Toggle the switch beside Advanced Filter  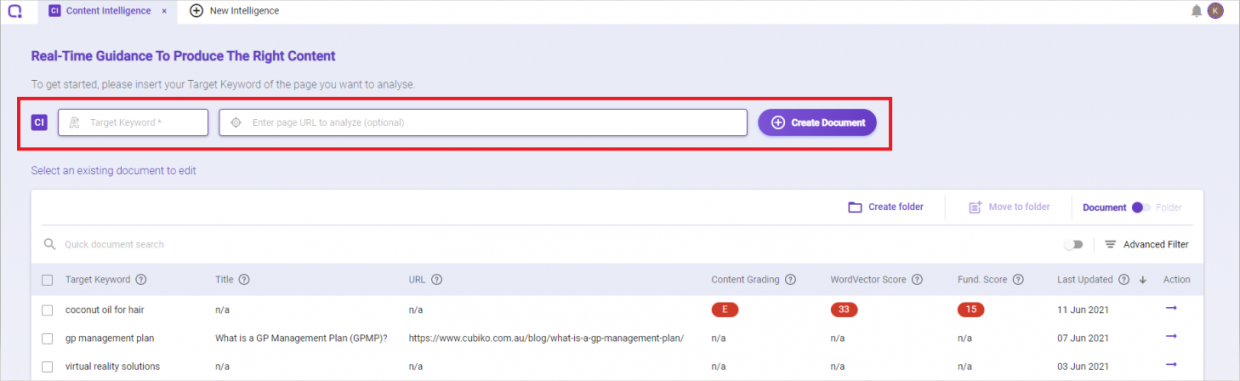point(1074,244)
